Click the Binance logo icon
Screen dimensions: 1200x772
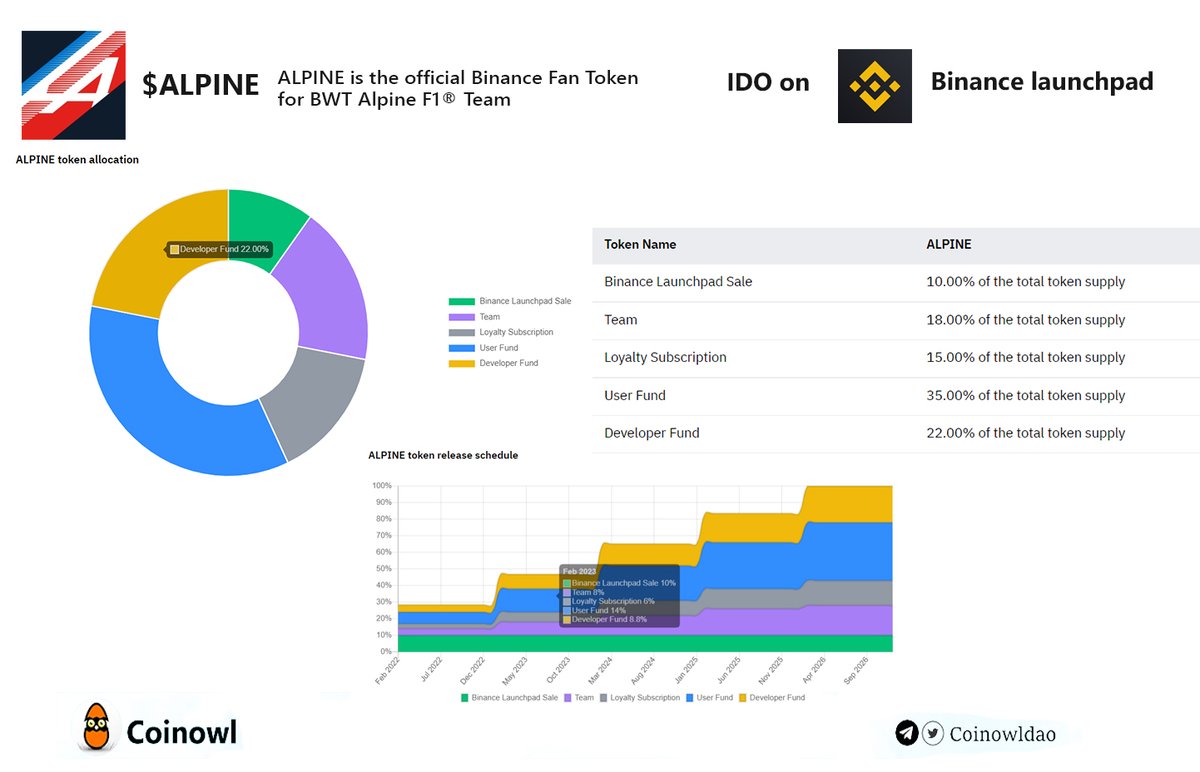(875, 86)
